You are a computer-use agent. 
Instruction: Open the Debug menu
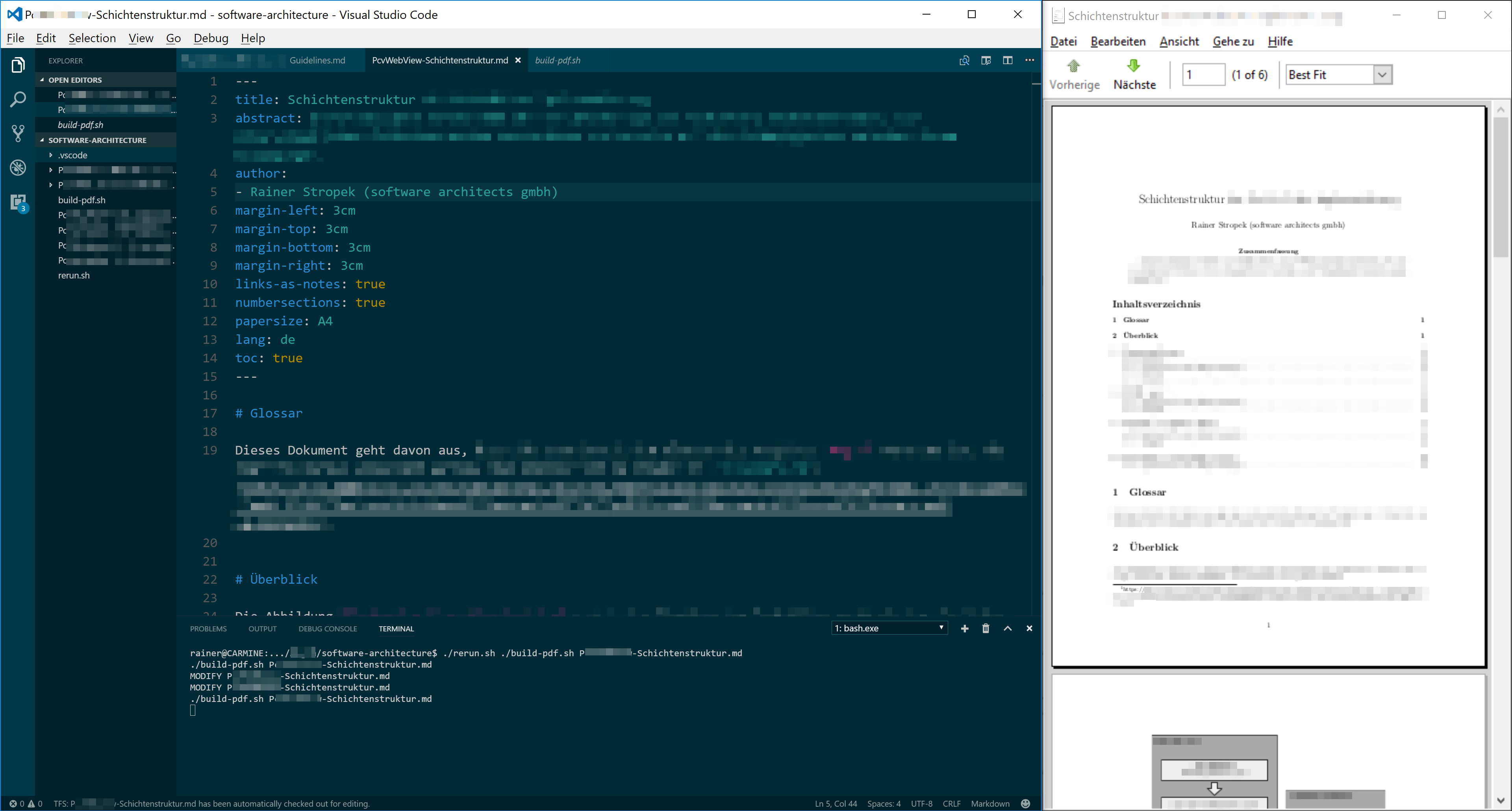(x=211, y=38)
